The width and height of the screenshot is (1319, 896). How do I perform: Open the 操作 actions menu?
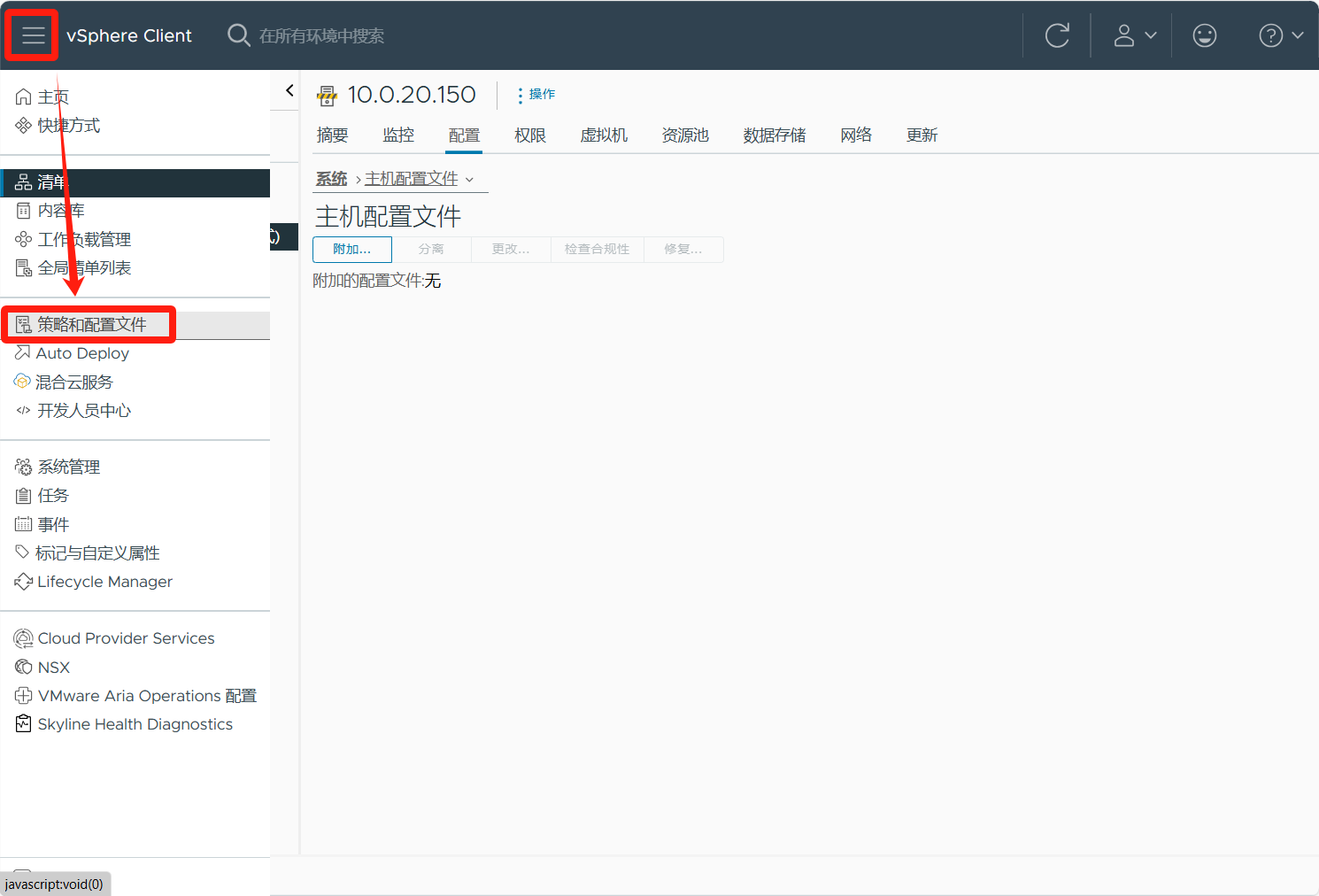click(x=536, y=94)
